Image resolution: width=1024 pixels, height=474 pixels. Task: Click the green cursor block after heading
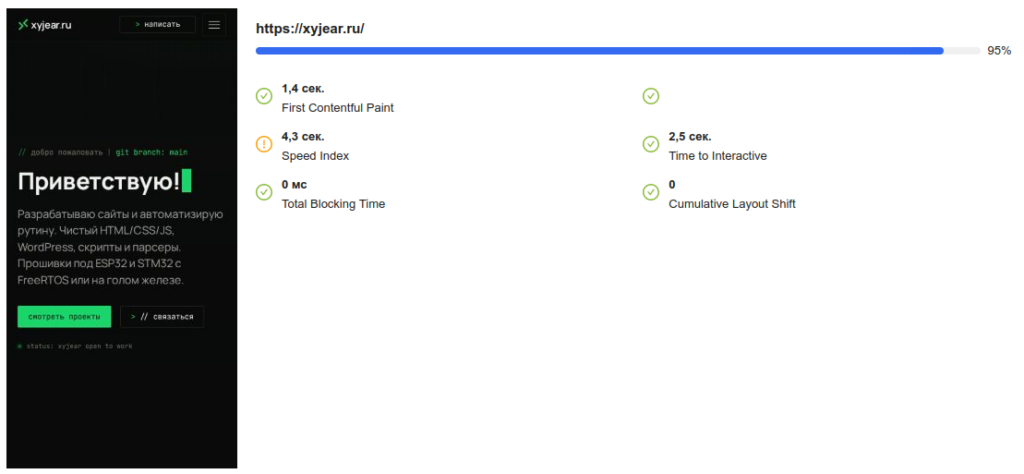pos(187,180)
